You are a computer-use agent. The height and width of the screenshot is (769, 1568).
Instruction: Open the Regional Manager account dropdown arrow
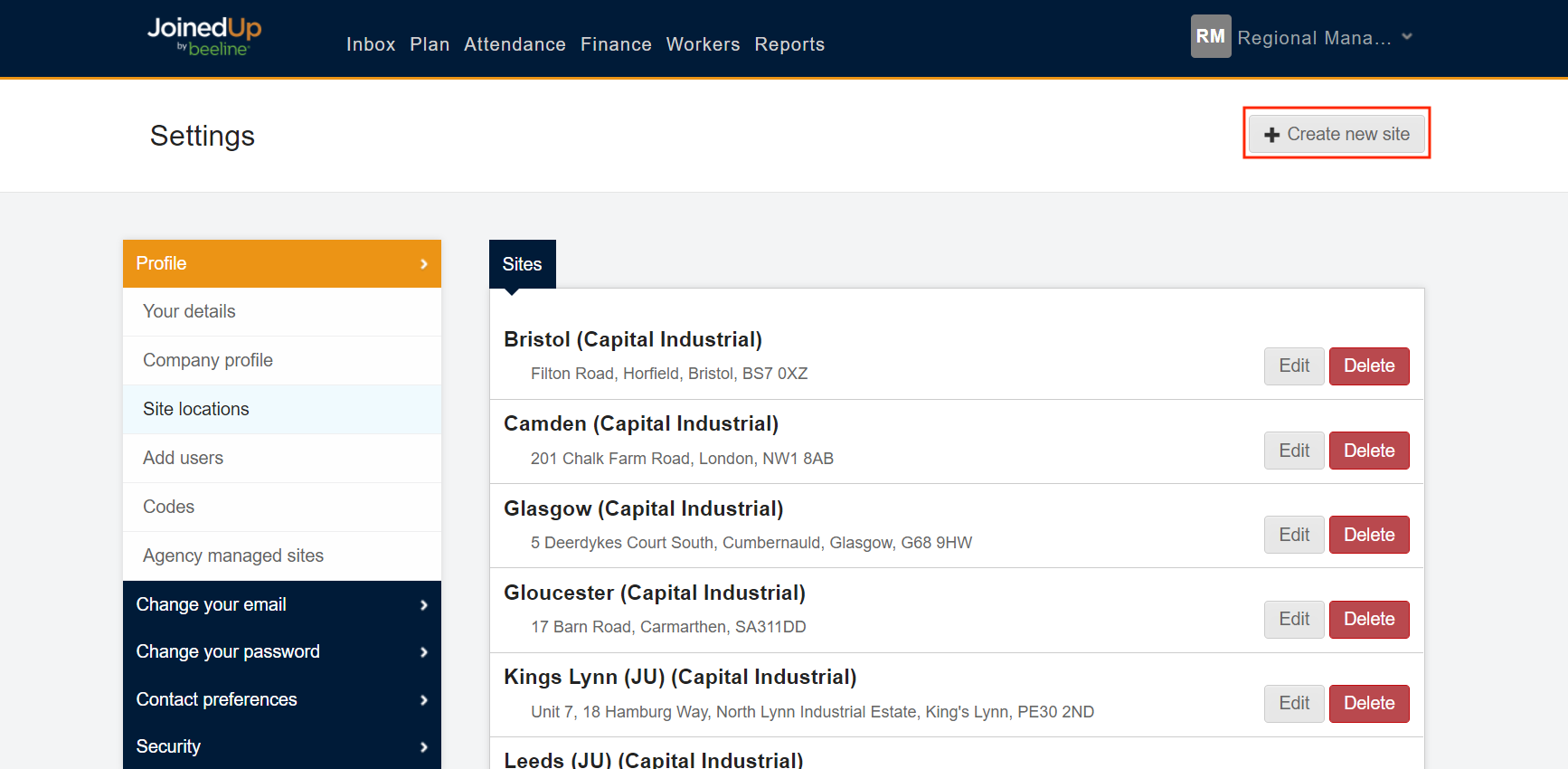tap(1407, 37)
